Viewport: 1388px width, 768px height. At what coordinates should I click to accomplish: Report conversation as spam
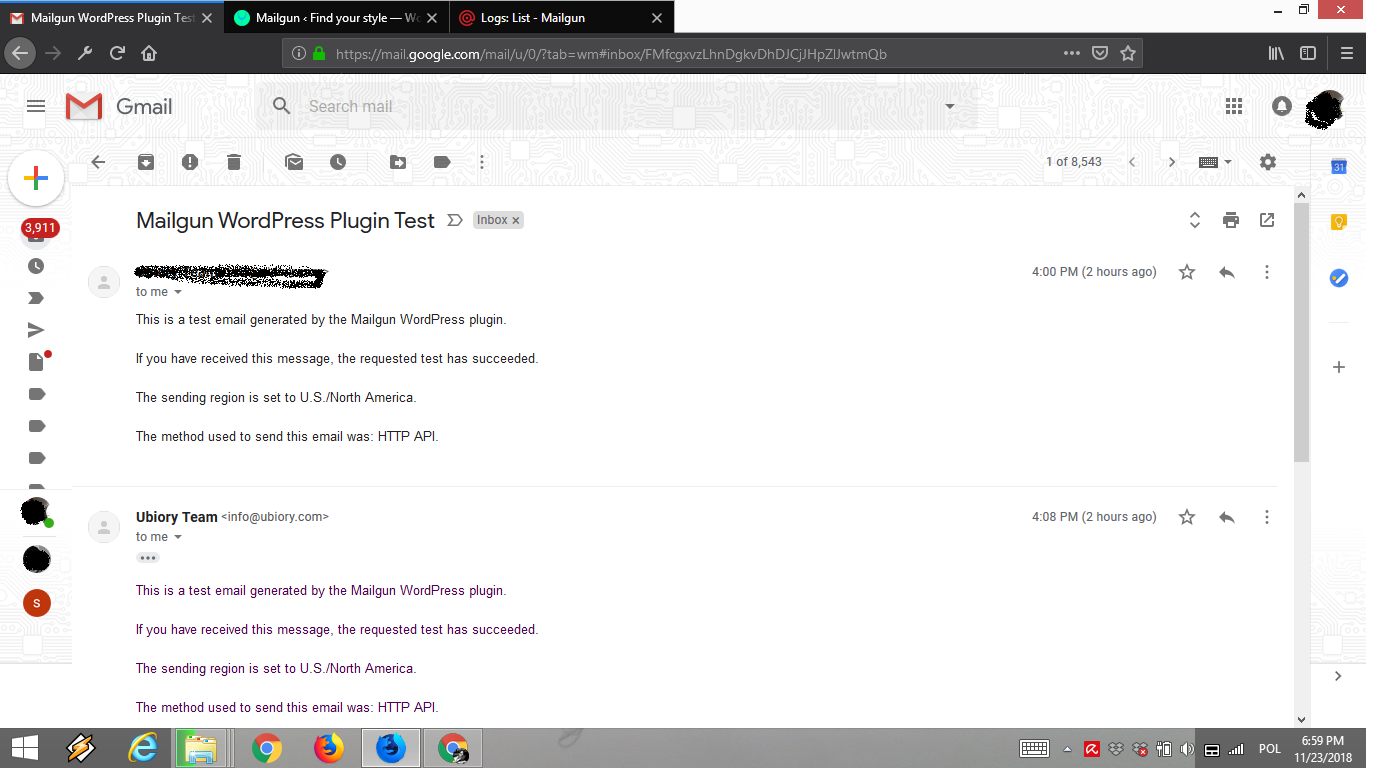190,162
